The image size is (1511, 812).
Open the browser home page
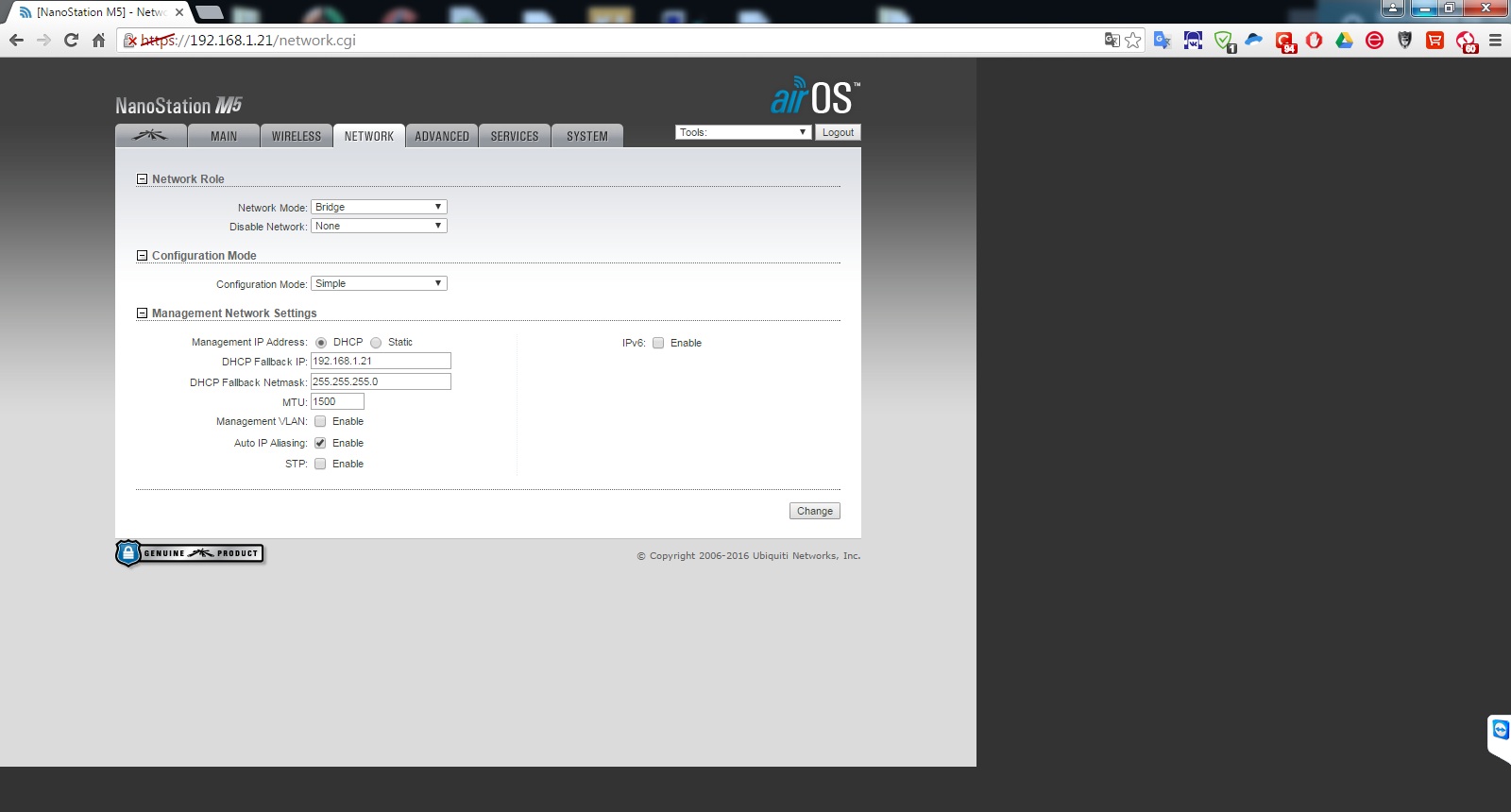98,41
